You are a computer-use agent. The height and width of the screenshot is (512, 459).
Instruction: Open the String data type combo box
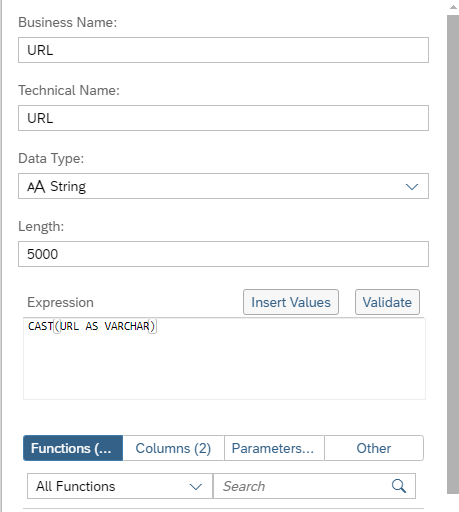pos(223,186)
